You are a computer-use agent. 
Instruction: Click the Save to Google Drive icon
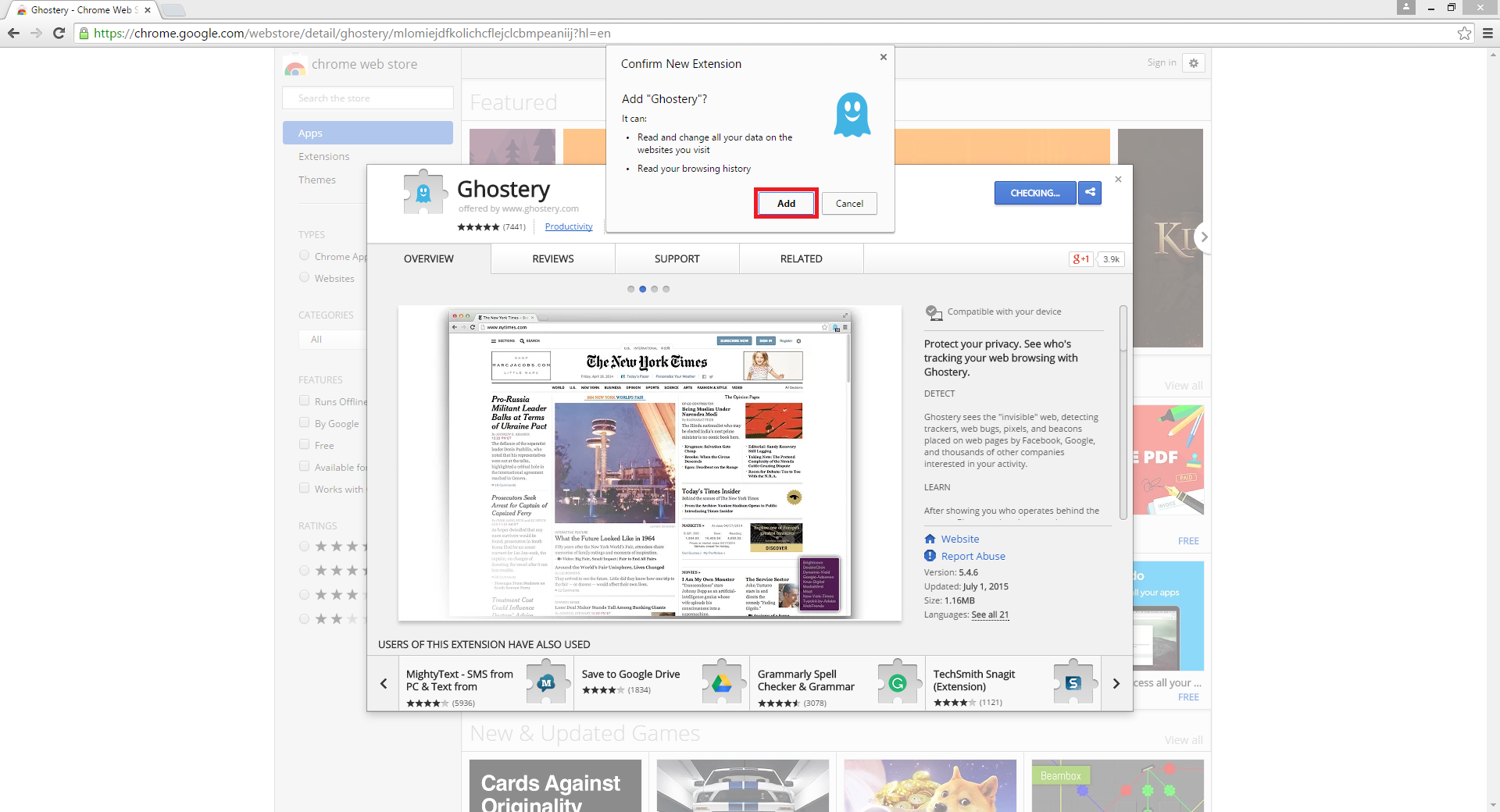[721, 683]
